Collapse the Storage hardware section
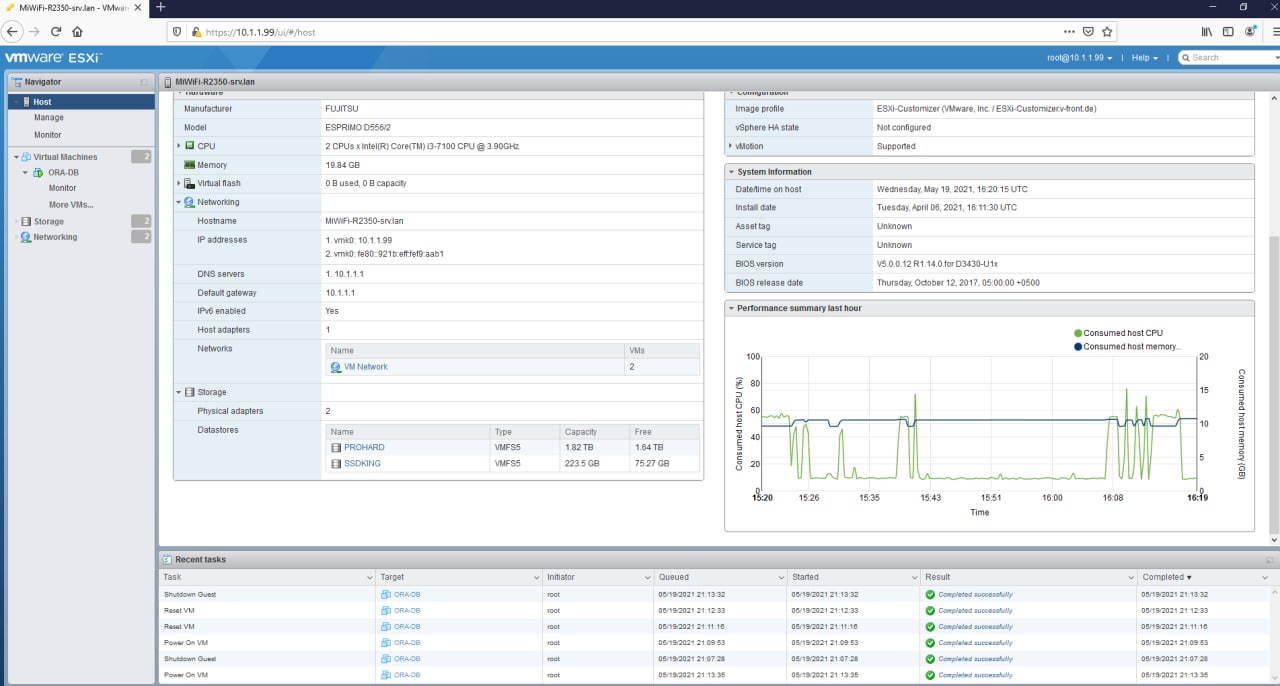The height and width of the screenshot is (686, 1280). (179, 392)
